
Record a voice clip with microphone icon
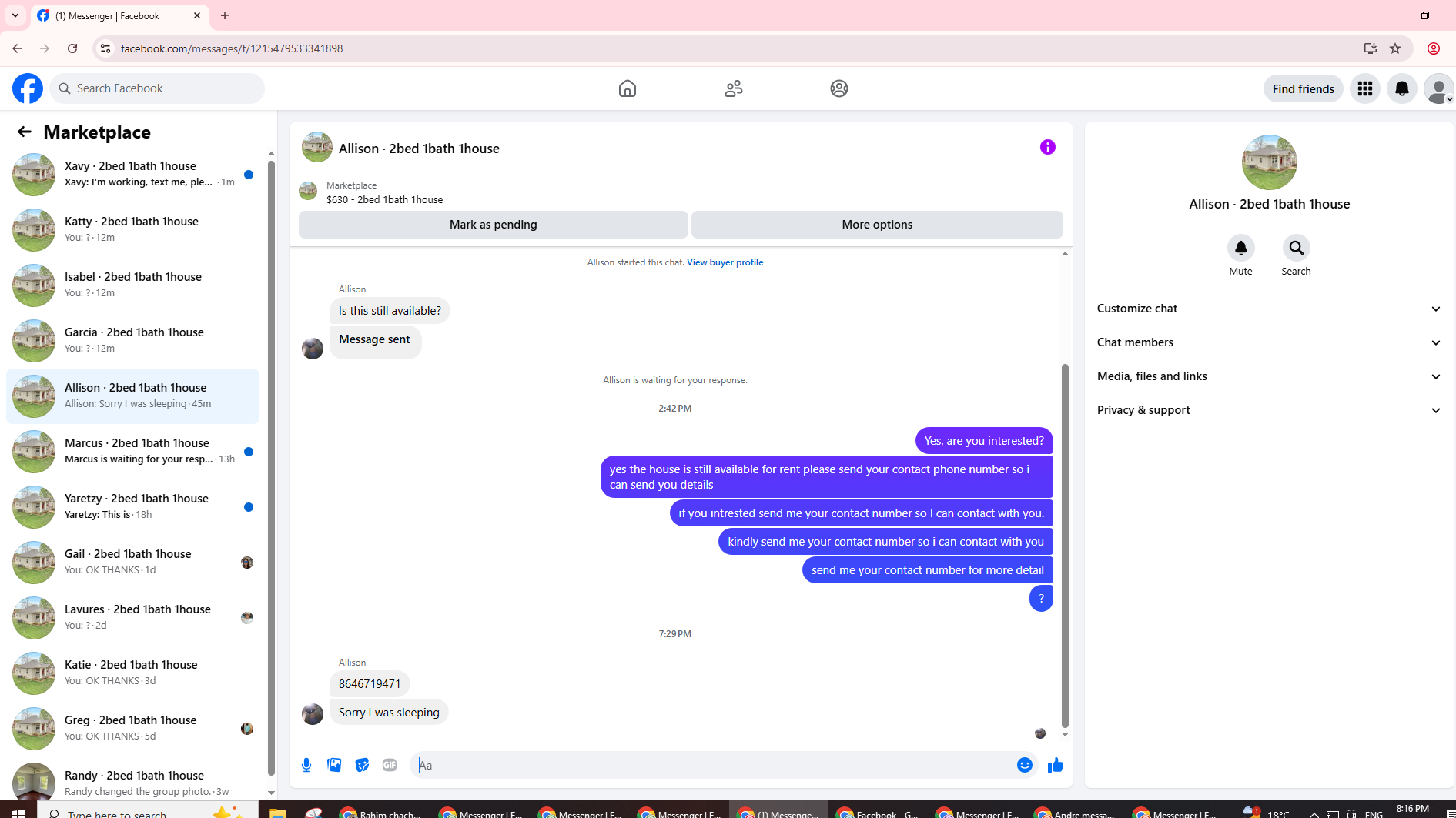(306, 765)
